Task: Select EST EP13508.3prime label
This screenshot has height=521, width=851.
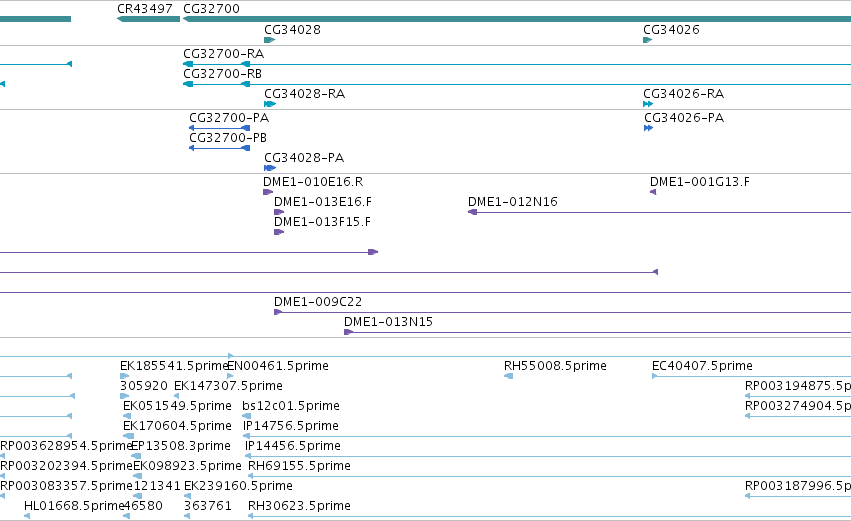Action: (x=181, y=446)
